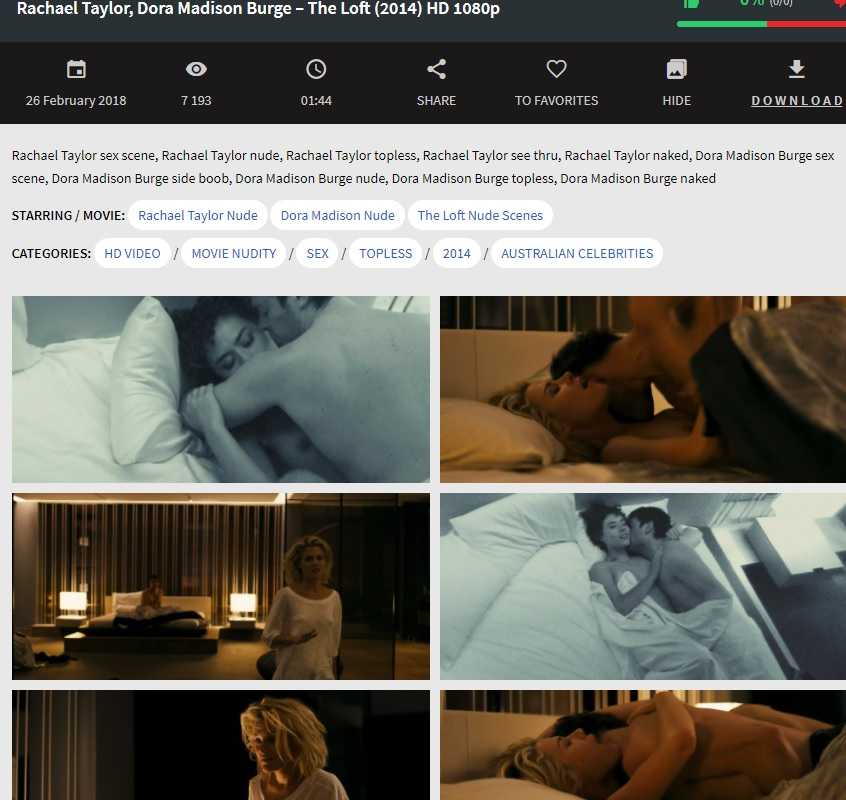Click the TO FAVORITES label
The image size is (846, 800).
point(556,101)
